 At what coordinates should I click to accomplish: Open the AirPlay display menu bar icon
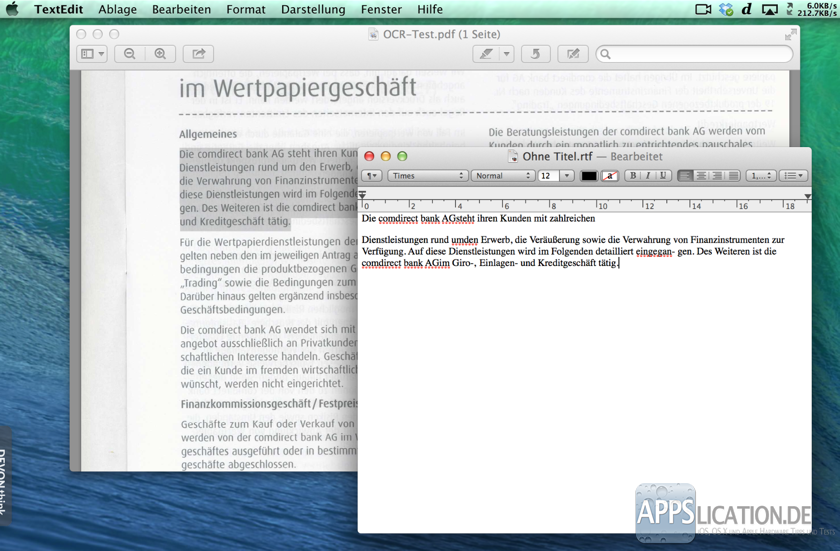pyautogui.click(x=769, y=9)
